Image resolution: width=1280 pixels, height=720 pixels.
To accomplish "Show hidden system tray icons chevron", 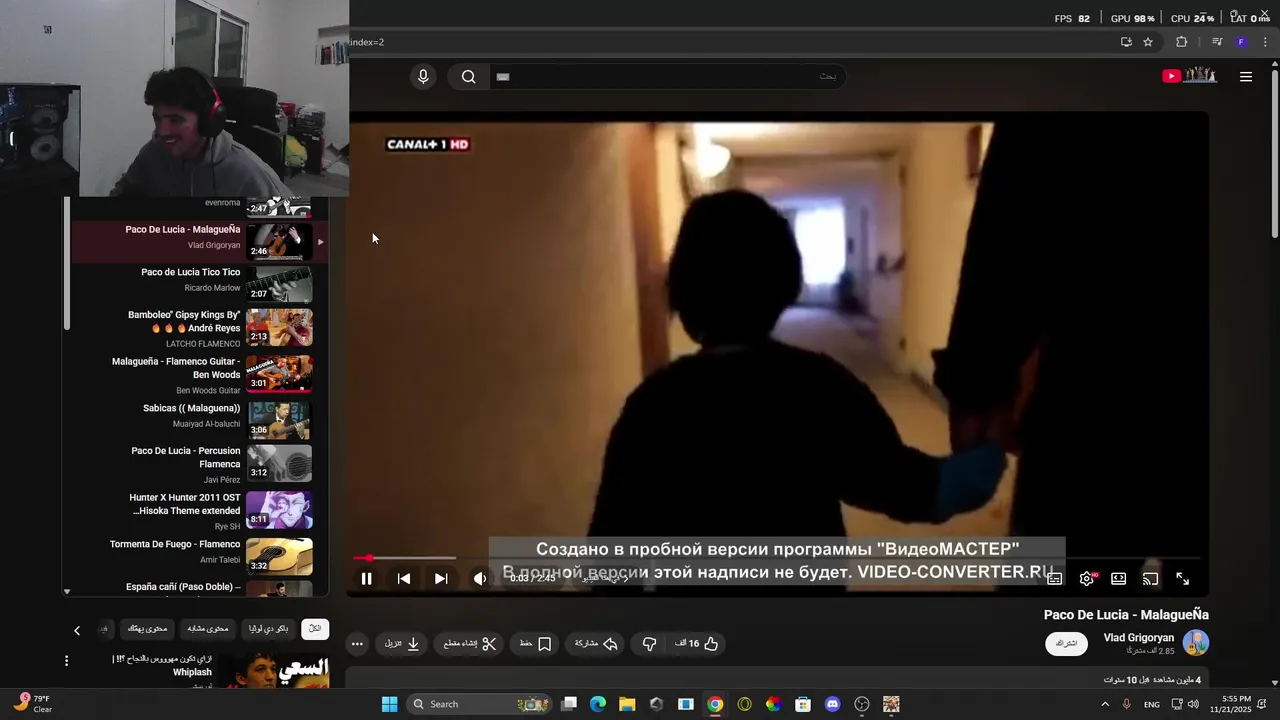I will 1105,704.
